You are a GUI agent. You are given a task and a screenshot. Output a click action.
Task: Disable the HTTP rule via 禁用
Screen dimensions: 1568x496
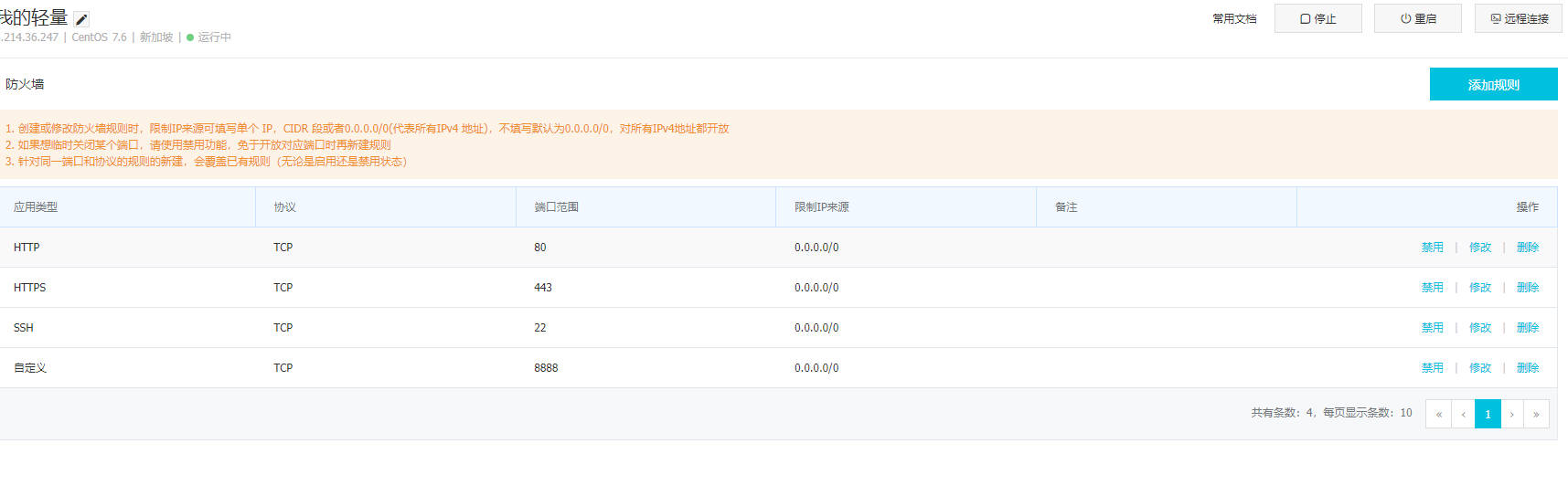point(1432,247)
